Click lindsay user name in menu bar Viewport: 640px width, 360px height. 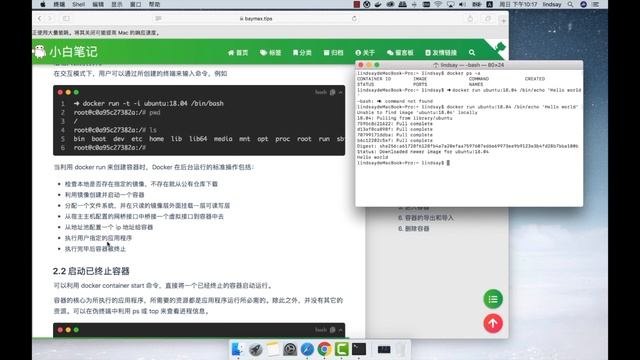[x=552, y=4]
